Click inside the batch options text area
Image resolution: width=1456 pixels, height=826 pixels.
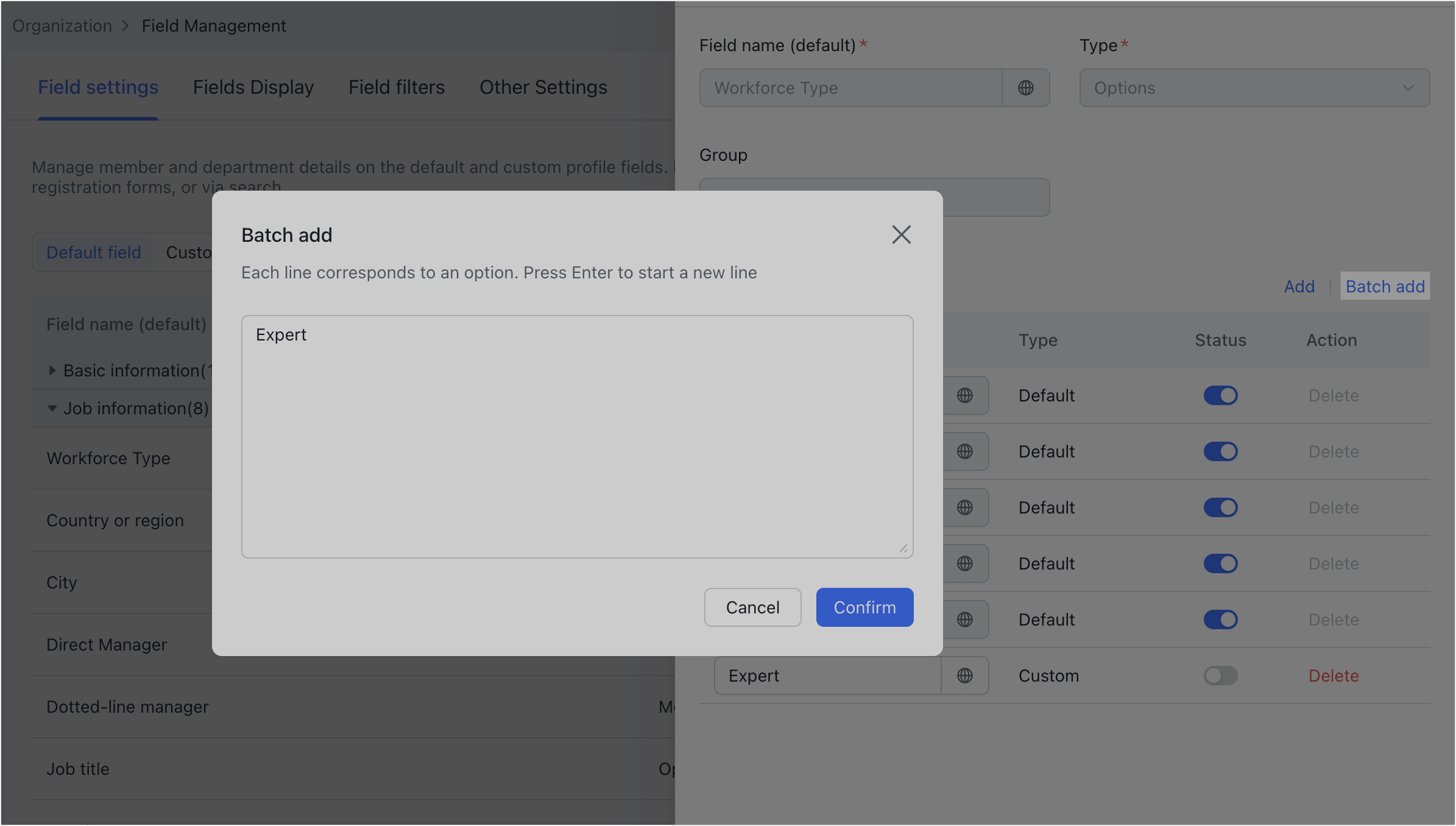coord(577,436)
